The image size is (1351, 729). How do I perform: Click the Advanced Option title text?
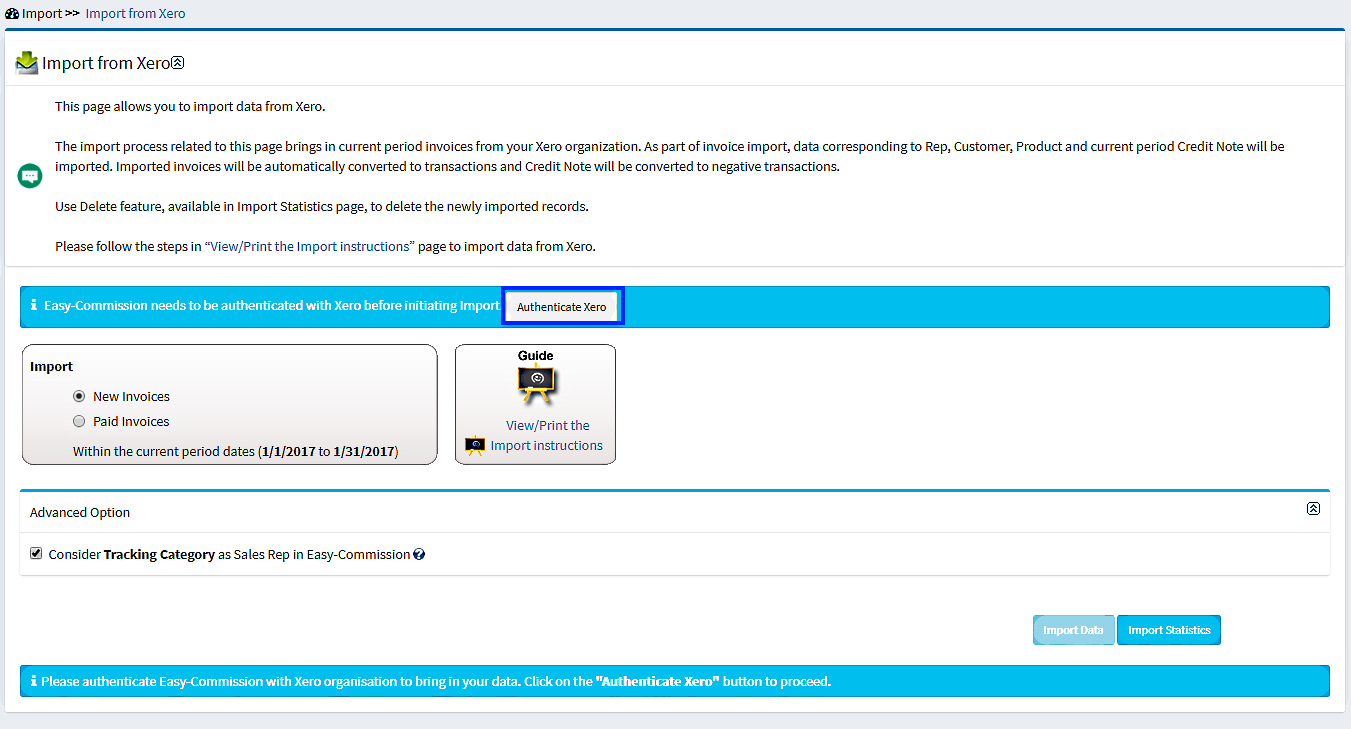(80, 512)
